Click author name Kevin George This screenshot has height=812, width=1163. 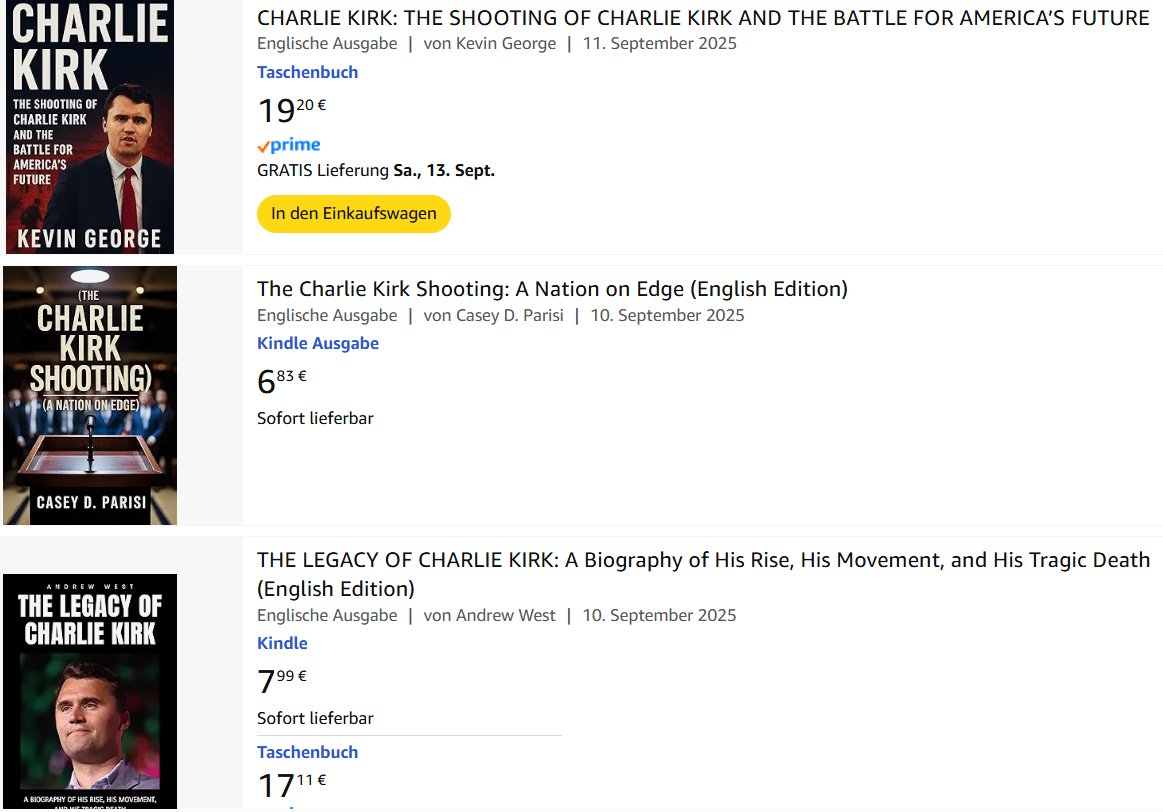[504, 43]
